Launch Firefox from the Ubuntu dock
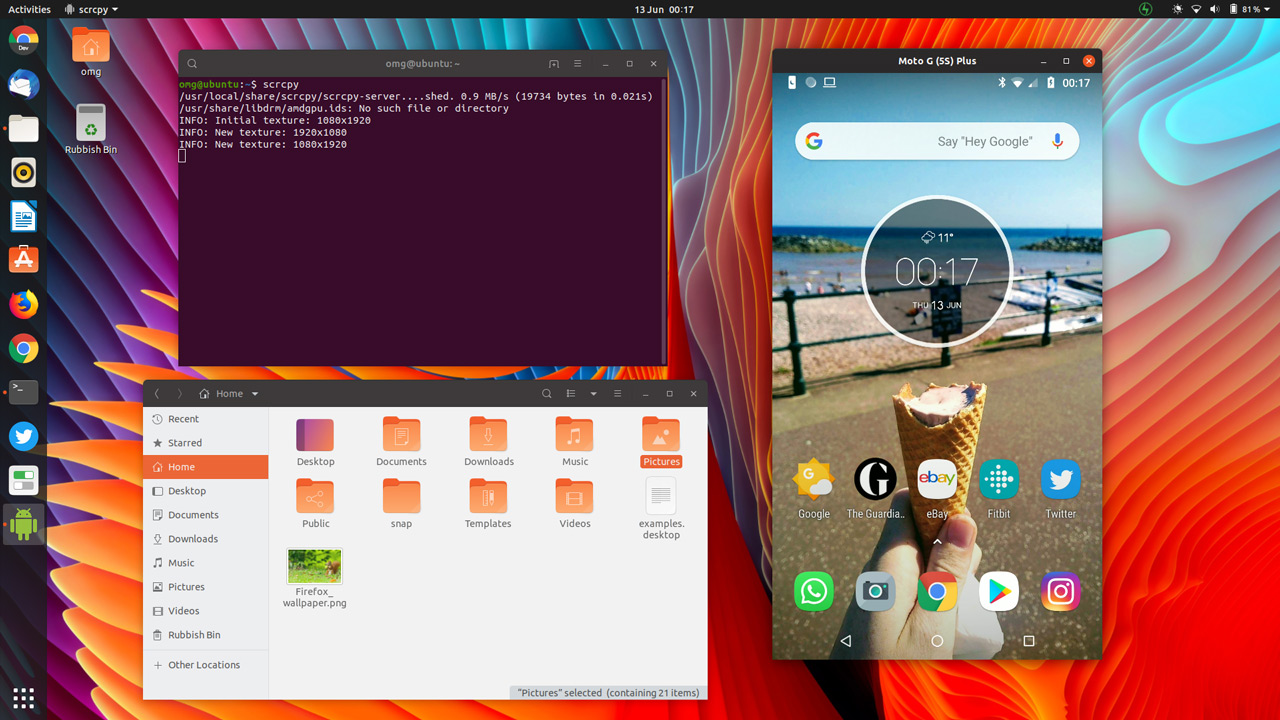1280x720 pixels. coord(23,304)
